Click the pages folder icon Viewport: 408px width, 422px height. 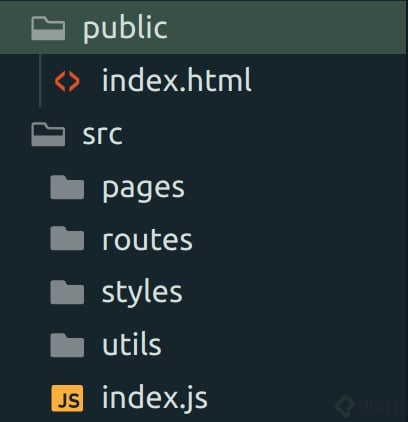(x=67, y=187)
